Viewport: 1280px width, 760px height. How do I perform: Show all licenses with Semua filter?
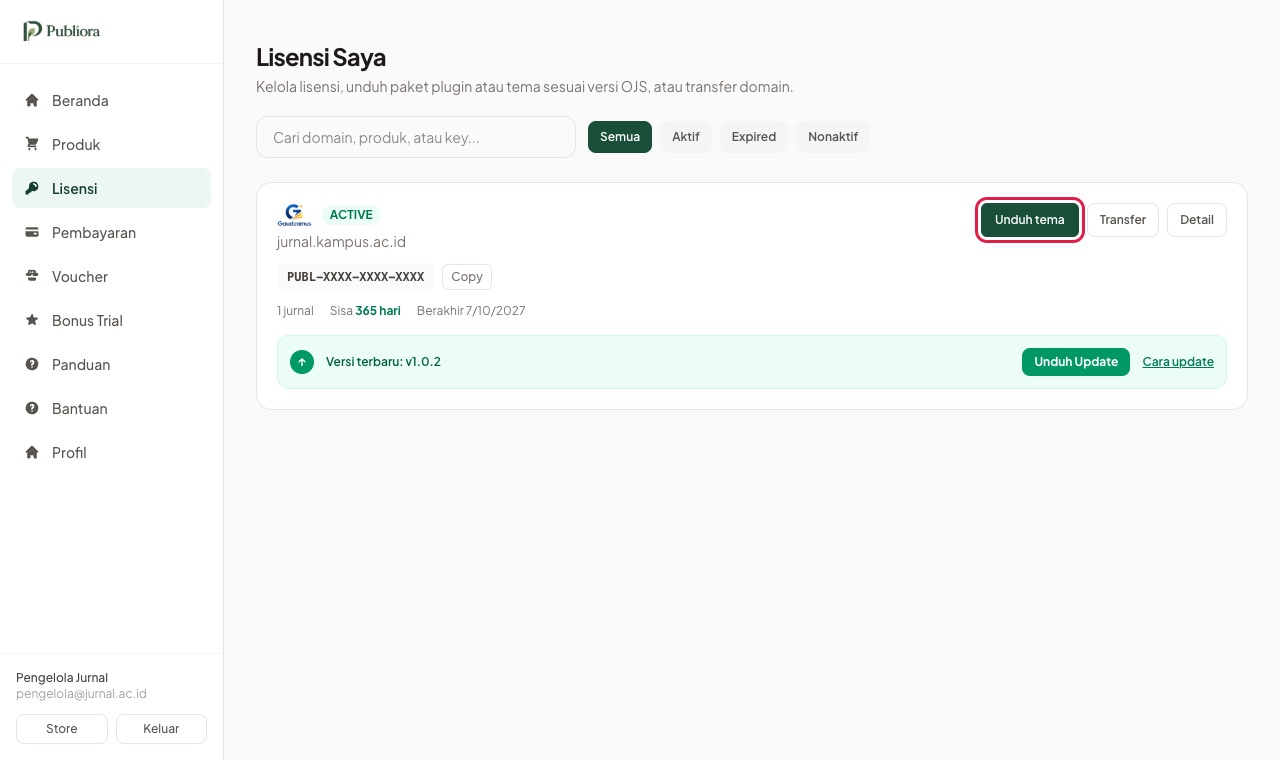(x=620, y=137)
